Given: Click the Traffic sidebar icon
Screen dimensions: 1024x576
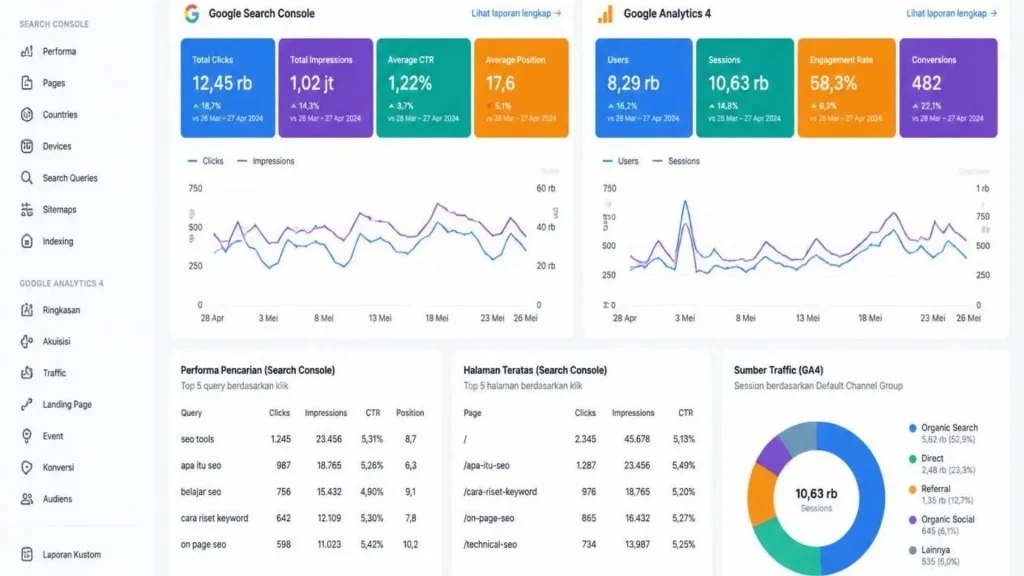Looking at the screenshot, I should (27, 373).
